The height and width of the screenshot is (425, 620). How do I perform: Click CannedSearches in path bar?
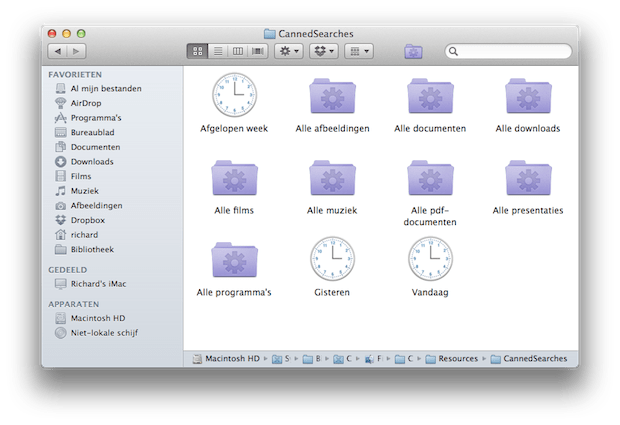[529, 359]
